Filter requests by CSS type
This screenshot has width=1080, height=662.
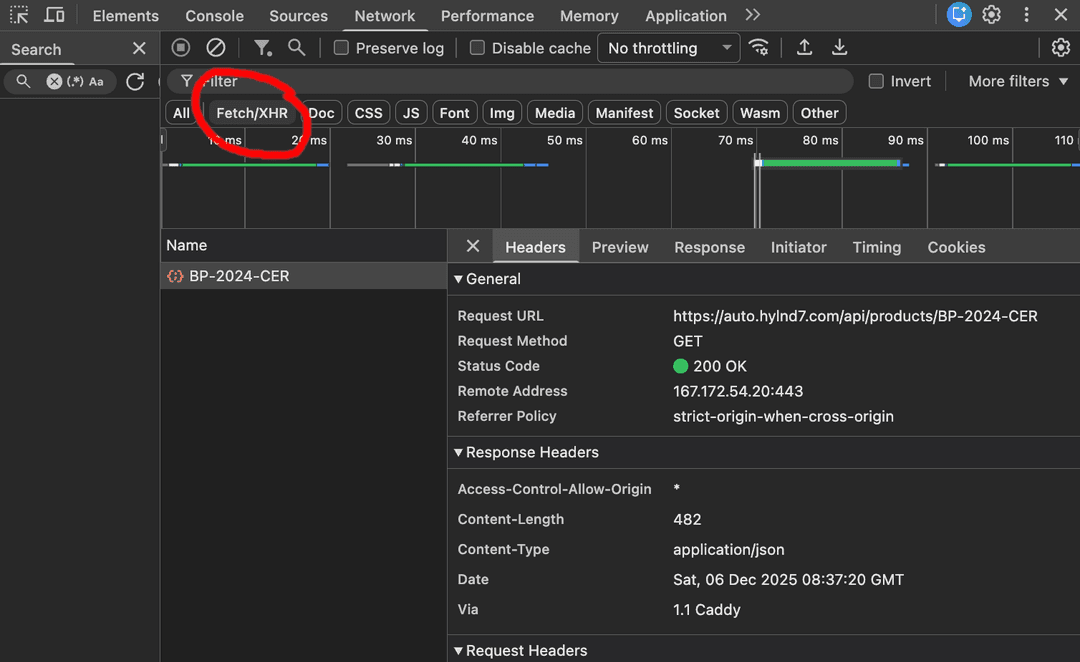[368, 113]
